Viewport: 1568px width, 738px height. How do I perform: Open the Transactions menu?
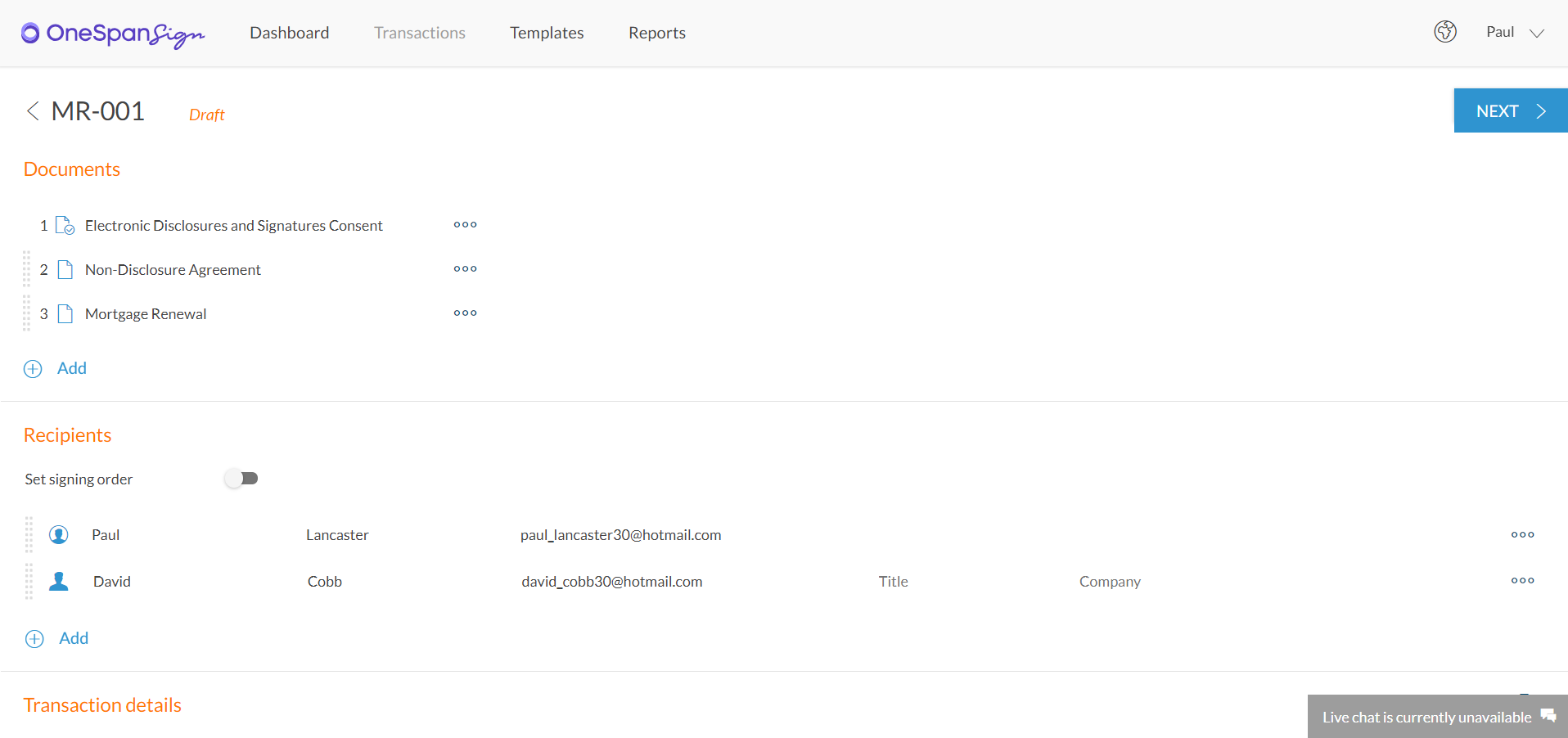pyautogui.click(x=420, y=33)
